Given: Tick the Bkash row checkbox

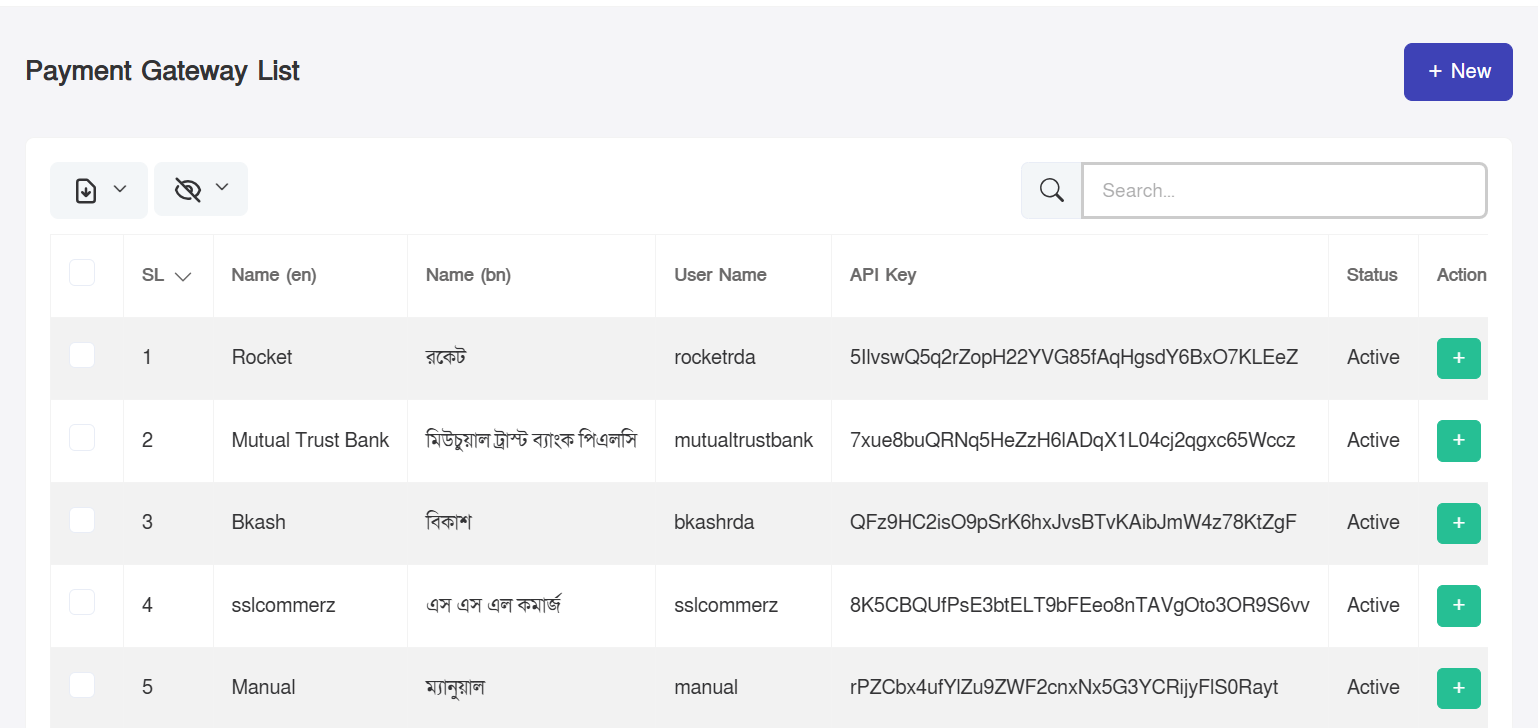Looking at the screenshot, I should click(x=82, y=520).
